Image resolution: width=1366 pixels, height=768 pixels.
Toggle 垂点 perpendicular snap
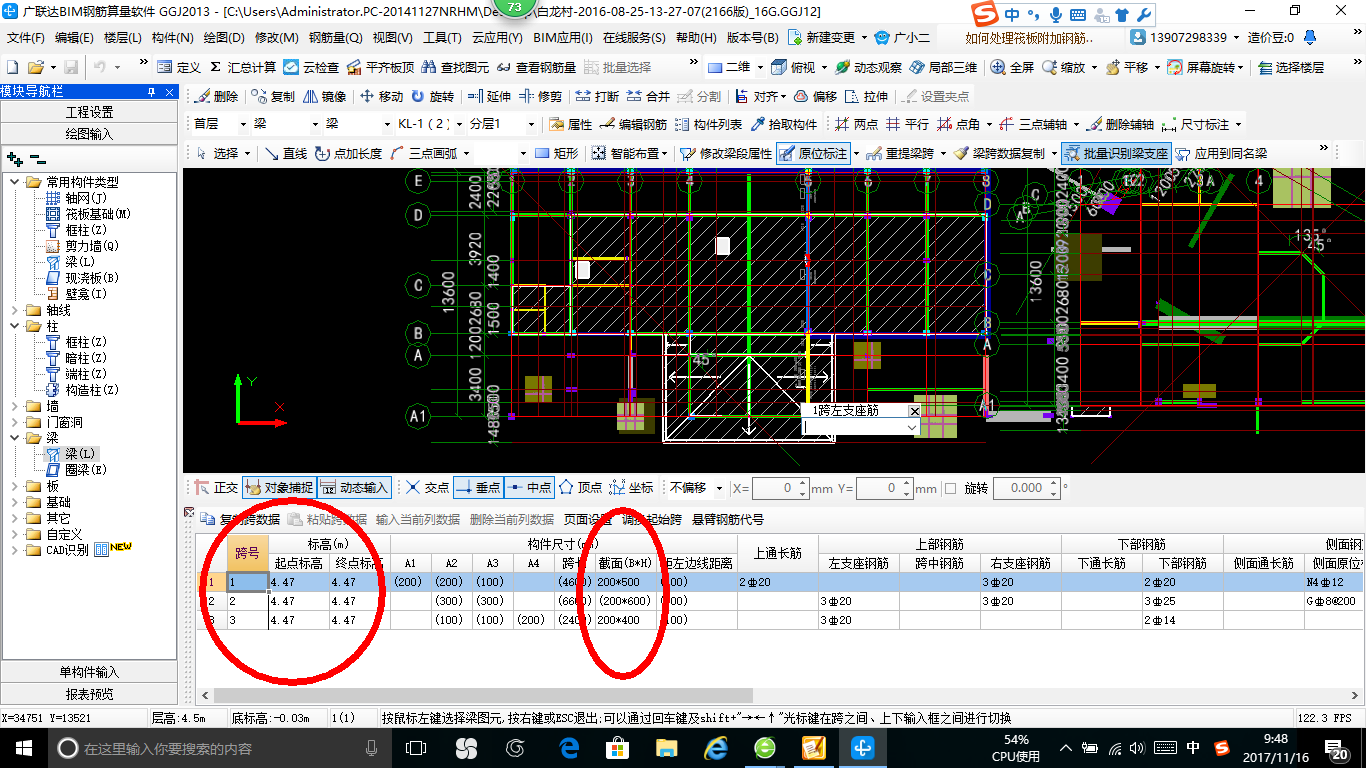coord(478,488)
